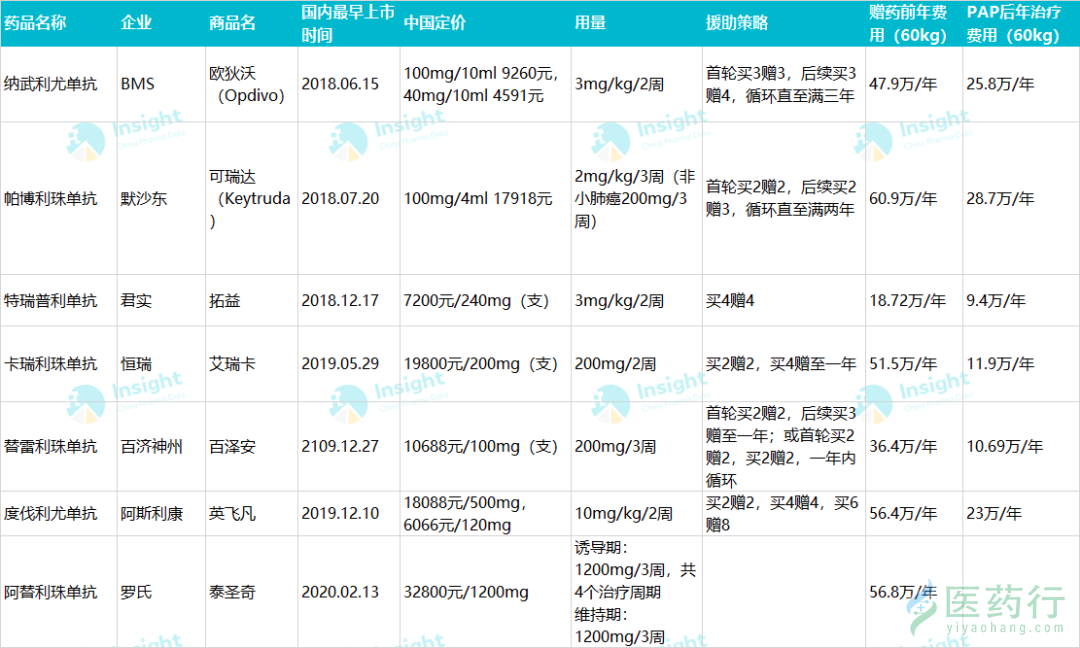Select launch date '2109.12.27'
Viewport: 1080px width, 648px height.
340,447
